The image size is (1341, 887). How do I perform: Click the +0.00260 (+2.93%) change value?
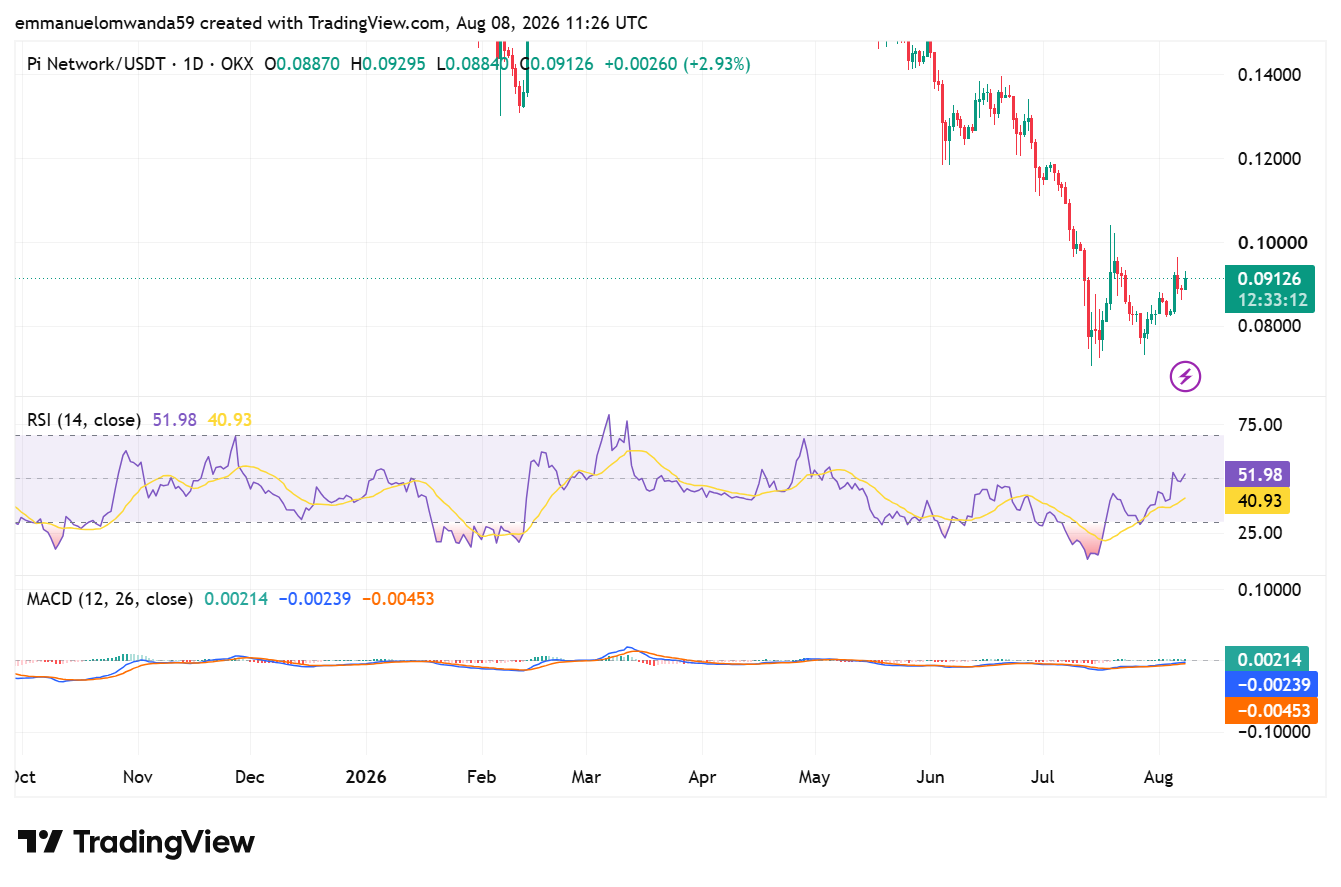[676, 64]
